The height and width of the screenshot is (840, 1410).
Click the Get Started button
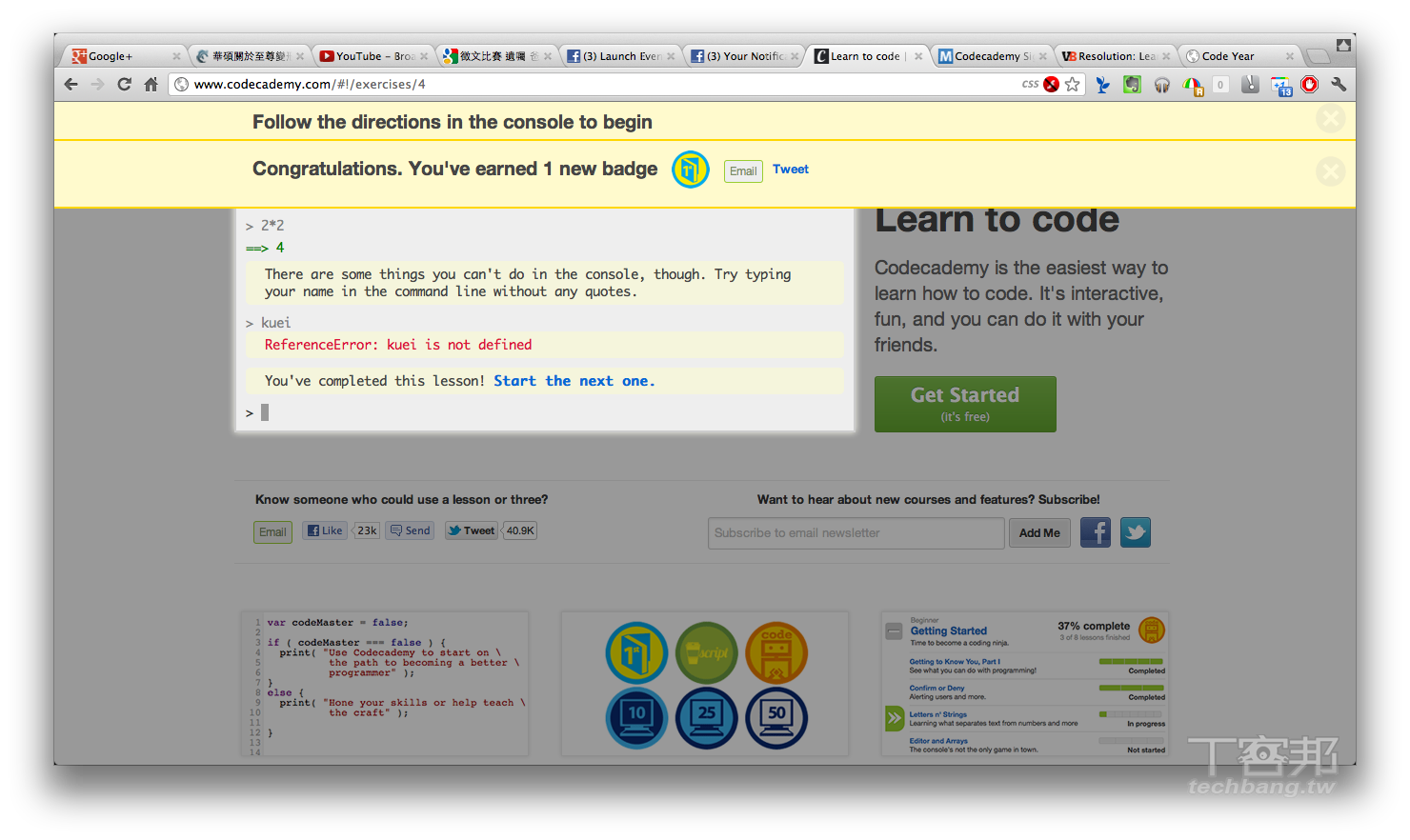coord(964,404)
